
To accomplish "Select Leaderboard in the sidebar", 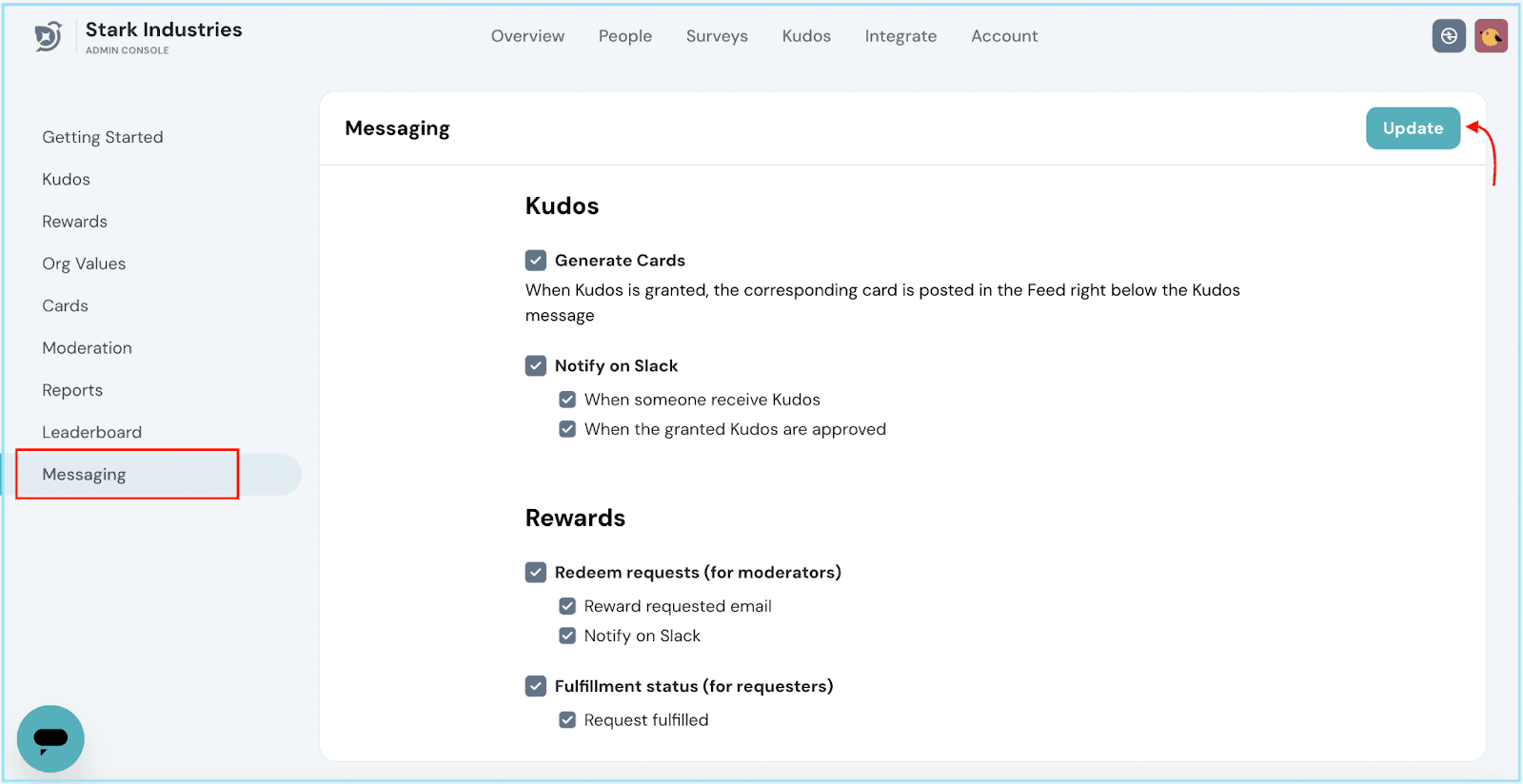I will [92, 432].
